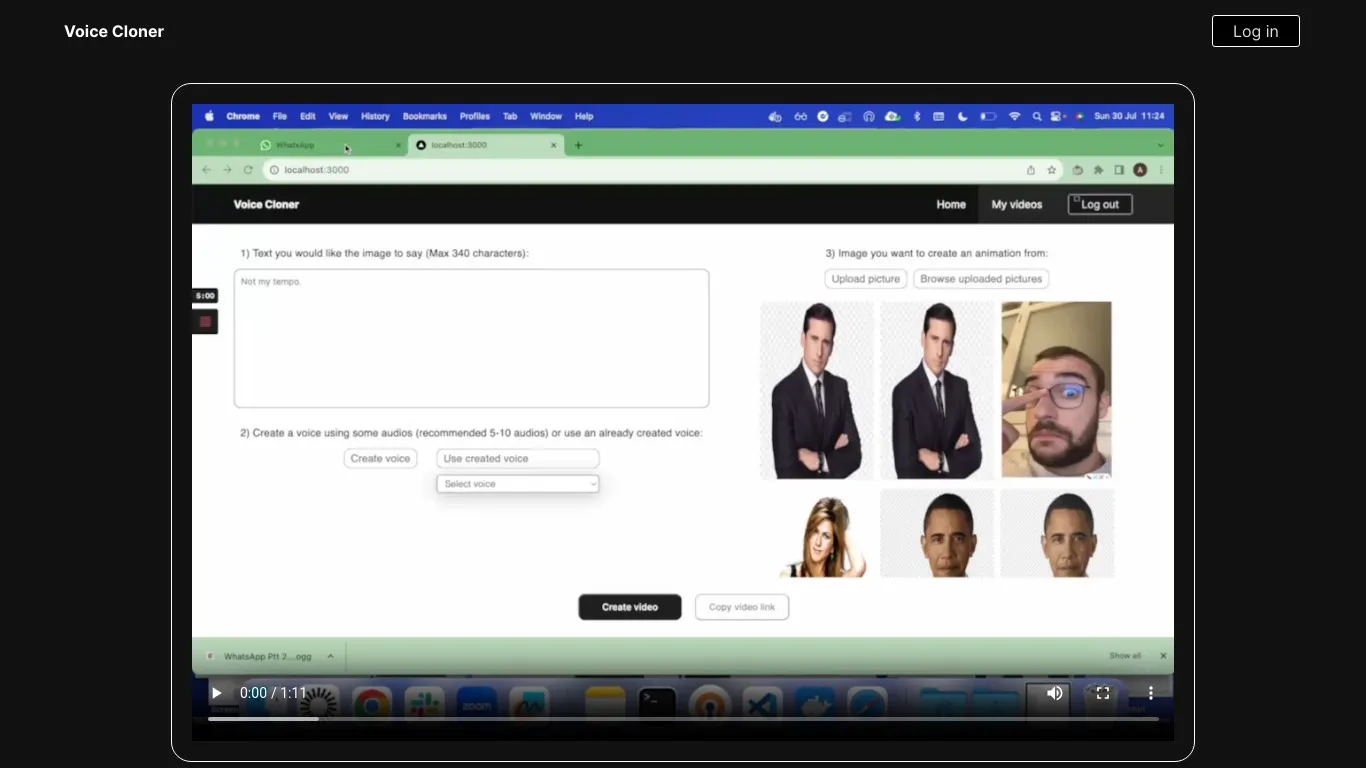Open the File menu in the video
The image size is (1366, 768).
point(280,116)
